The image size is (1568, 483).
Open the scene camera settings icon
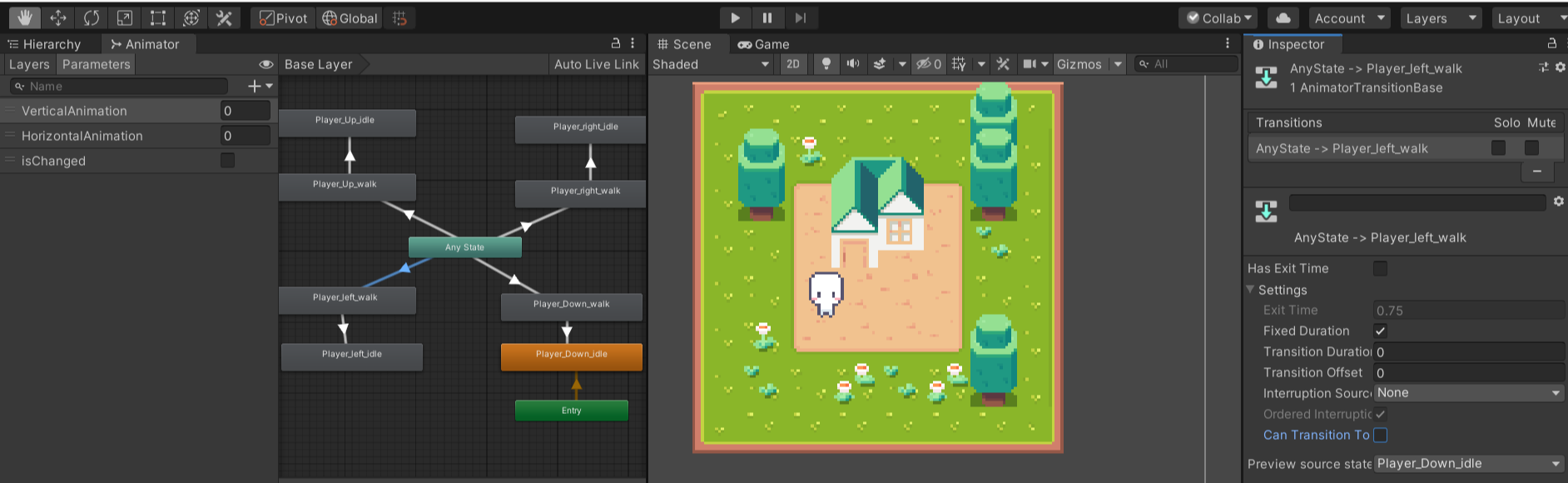(x=1030, y=64)
